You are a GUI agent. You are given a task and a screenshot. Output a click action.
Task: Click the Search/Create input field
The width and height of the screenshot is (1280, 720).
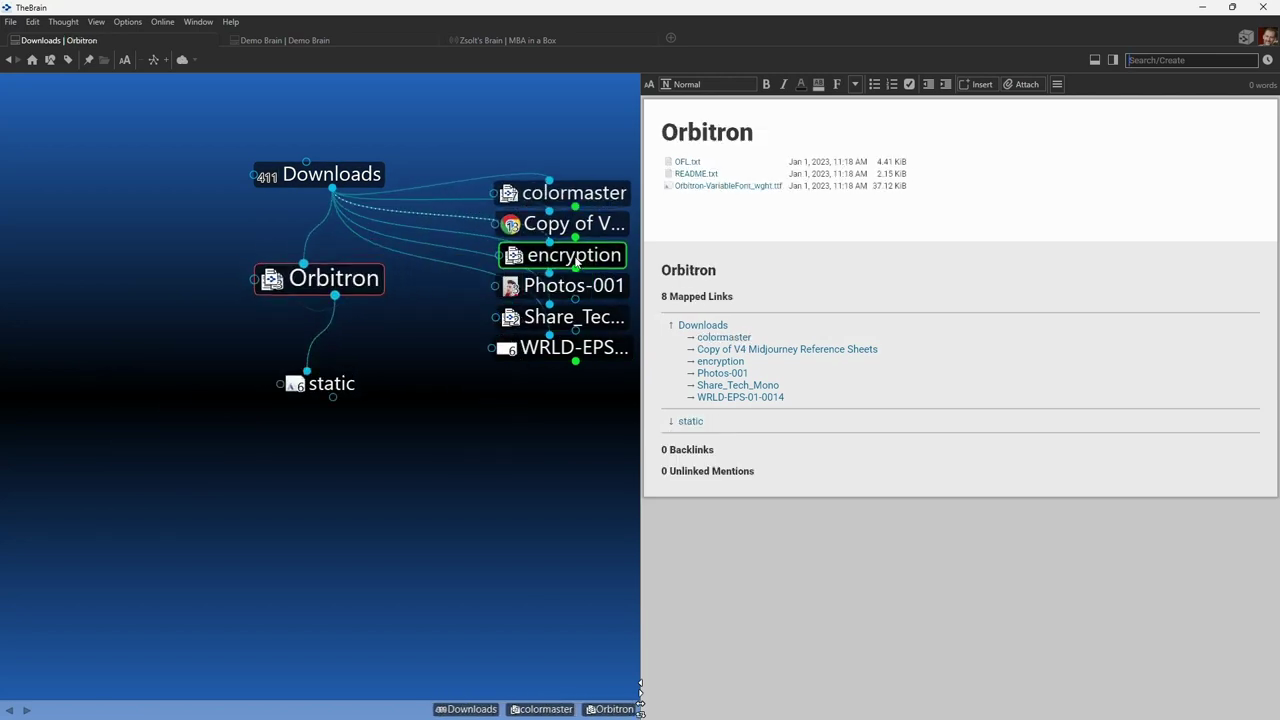coord(1191,60)
